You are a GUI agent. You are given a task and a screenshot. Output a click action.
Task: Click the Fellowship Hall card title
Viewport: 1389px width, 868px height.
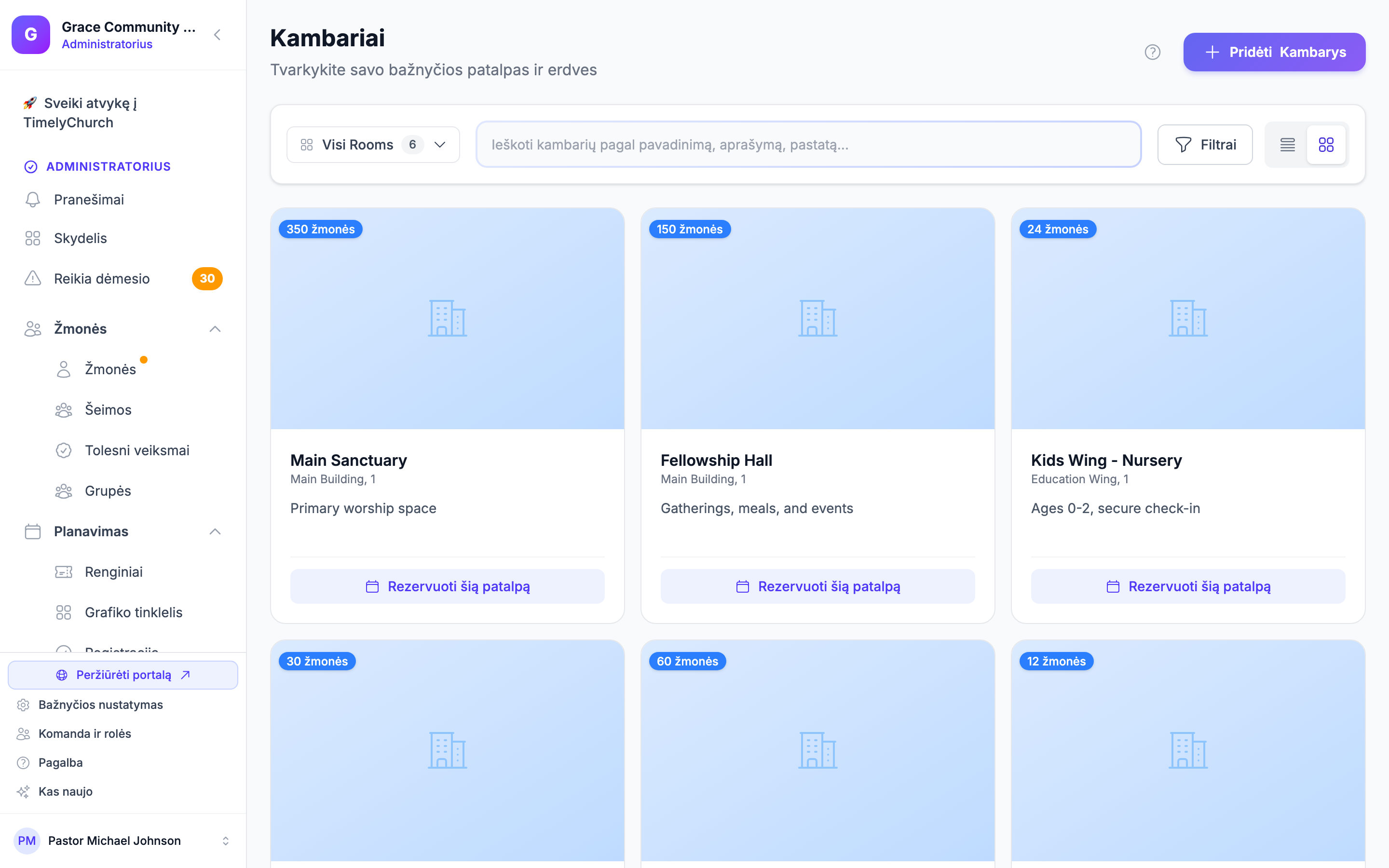(x=716, y=461)
